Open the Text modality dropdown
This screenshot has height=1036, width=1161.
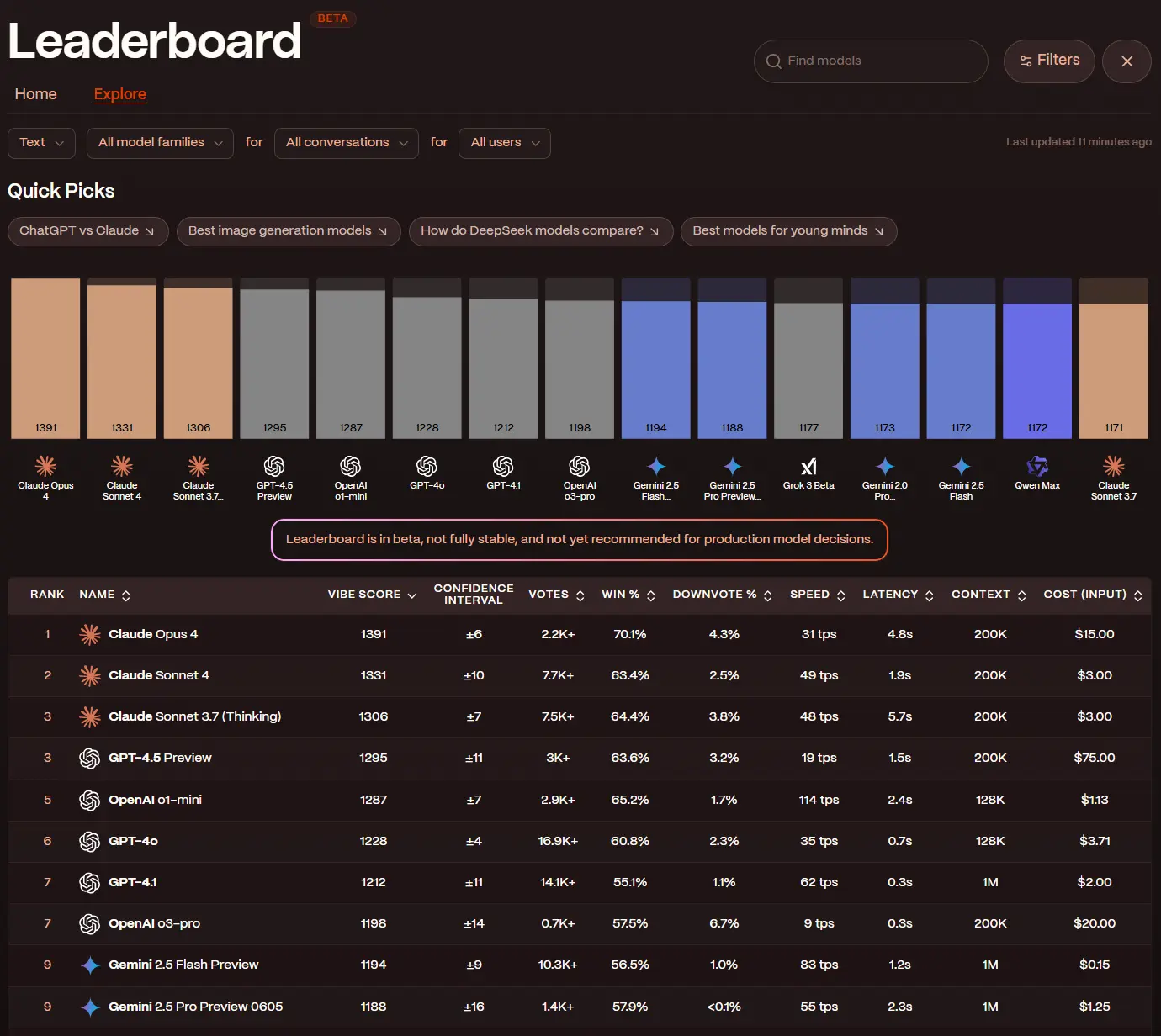pos(41,143)
